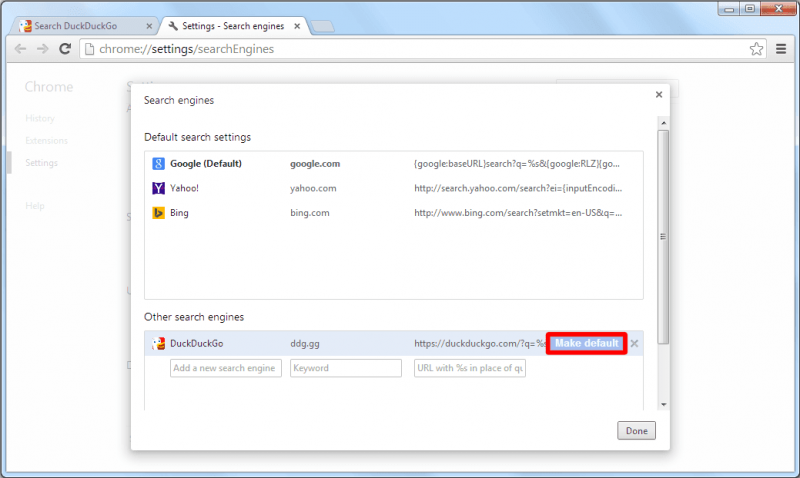The width and height of the screenshot is (800, 478).
Task: Click the yahoo.com keyword
Action: click(313, 188)
